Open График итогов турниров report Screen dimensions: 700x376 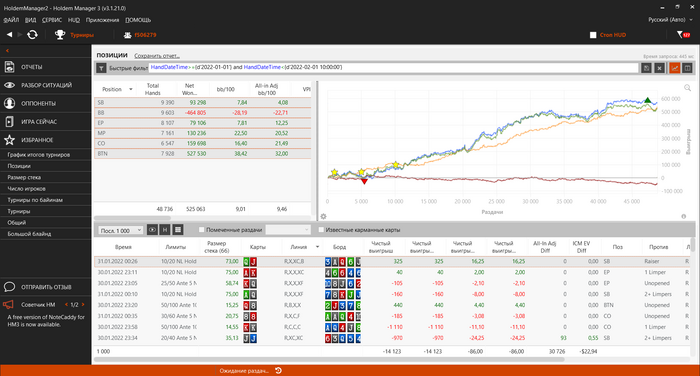pyautogui.click(x=38, y=155)
